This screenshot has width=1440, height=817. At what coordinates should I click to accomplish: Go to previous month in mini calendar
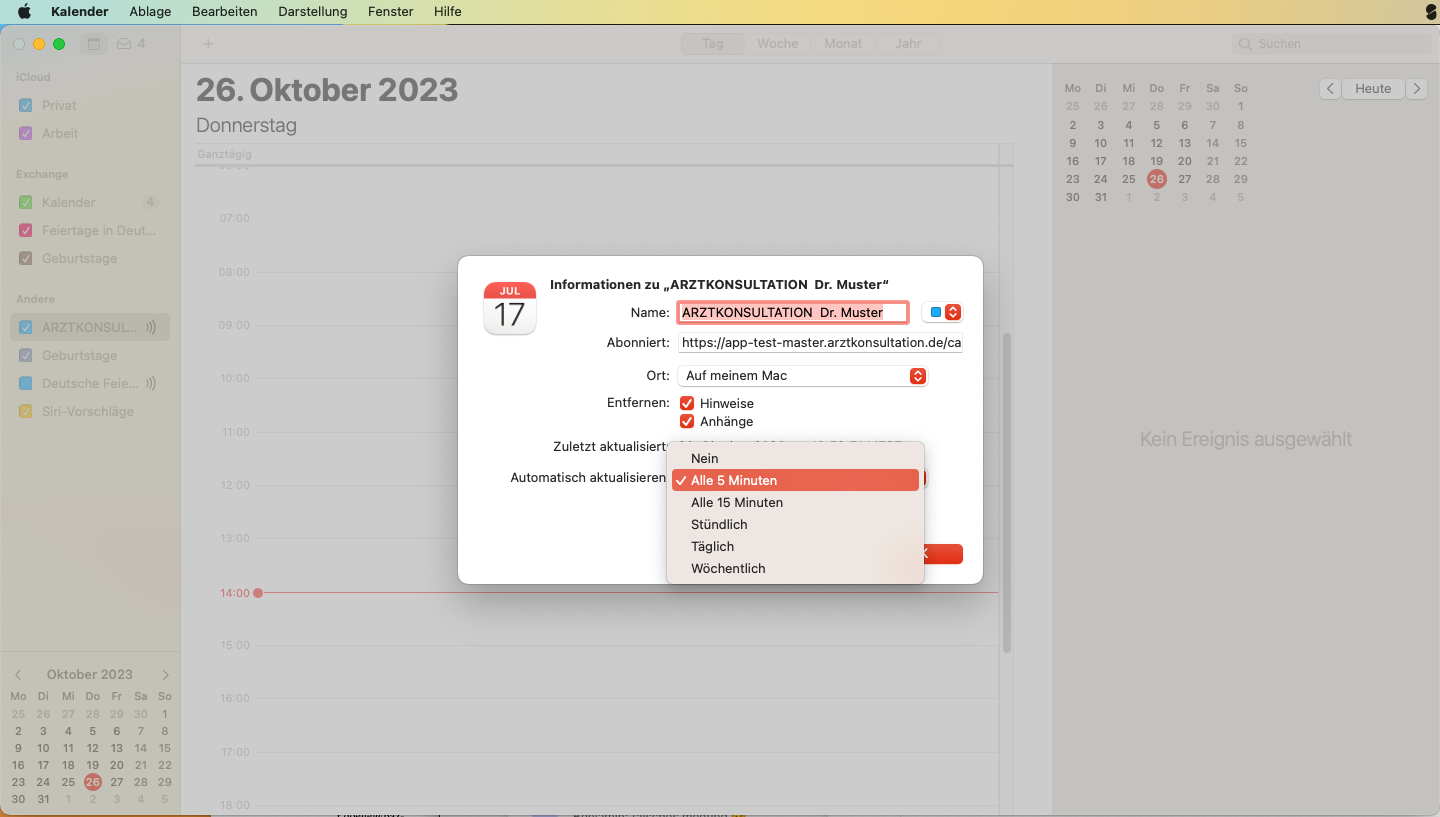tap(18, 675)
